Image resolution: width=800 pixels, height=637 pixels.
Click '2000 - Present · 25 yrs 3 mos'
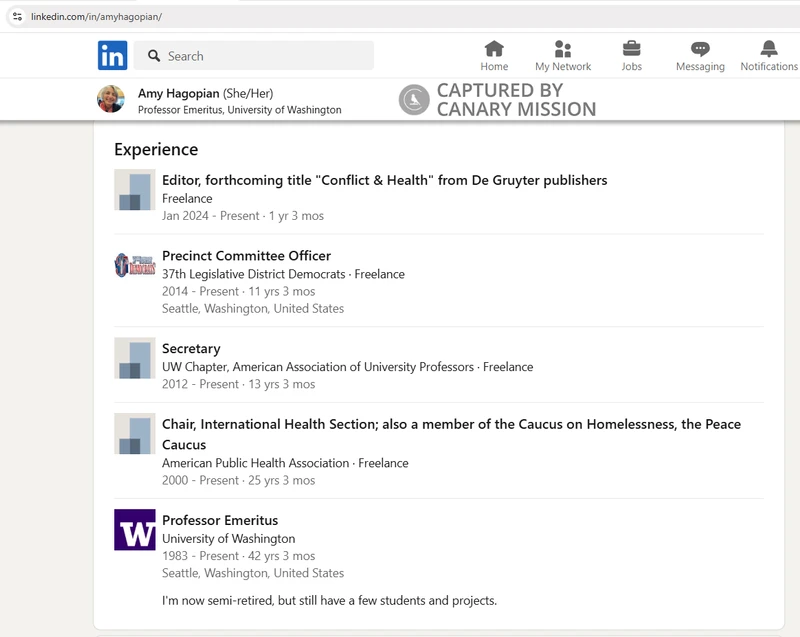click(x=238, y=480)
